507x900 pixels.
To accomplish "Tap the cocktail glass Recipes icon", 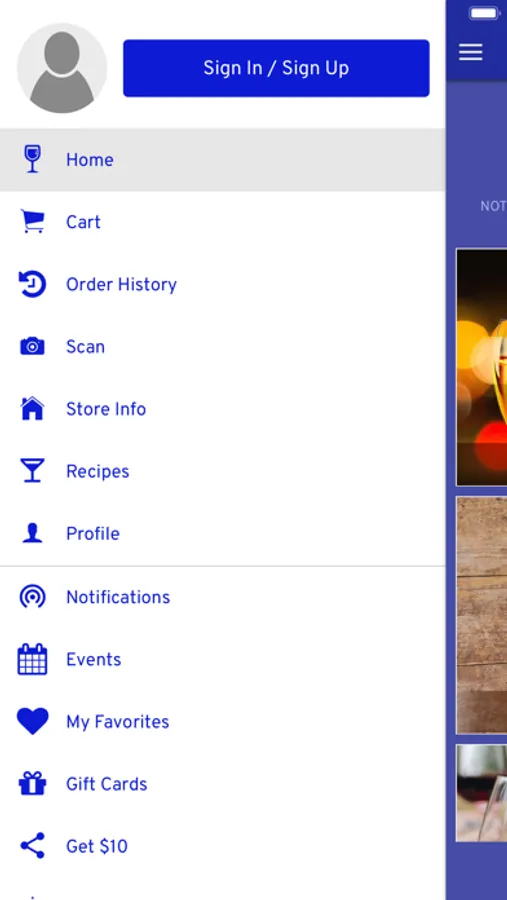I will click(32, 471).
